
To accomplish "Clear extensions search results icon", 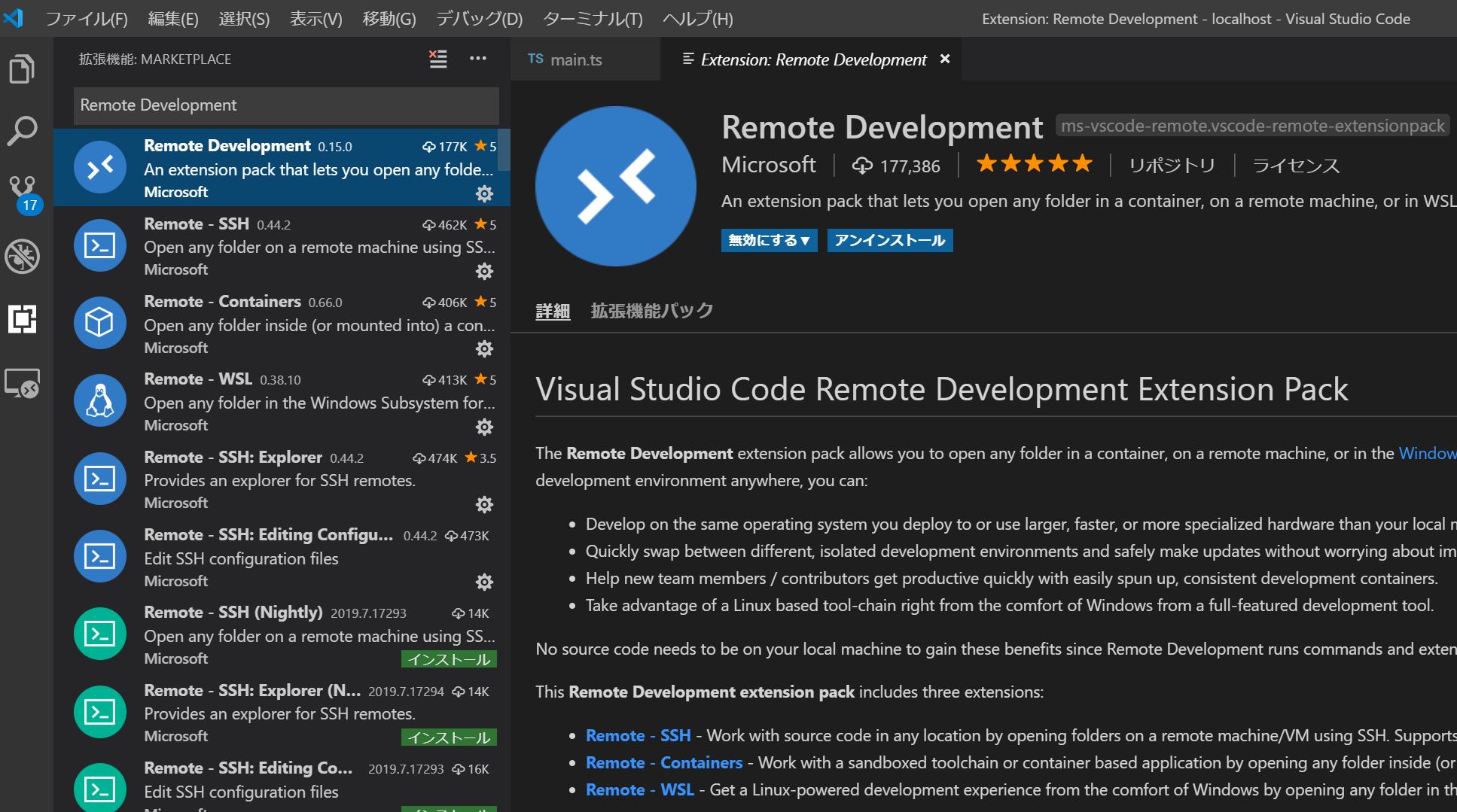I will point(438,59).
